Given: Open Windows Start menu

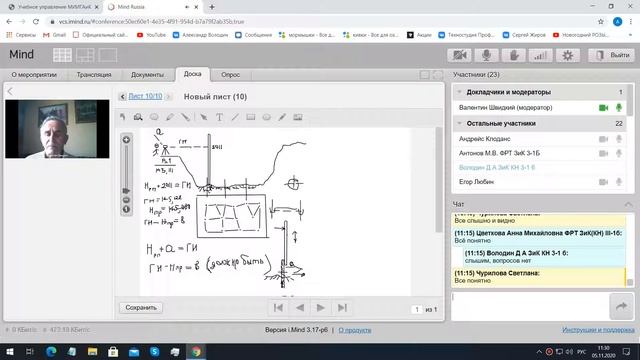Looking at the screenshot, I should [9, 351].
